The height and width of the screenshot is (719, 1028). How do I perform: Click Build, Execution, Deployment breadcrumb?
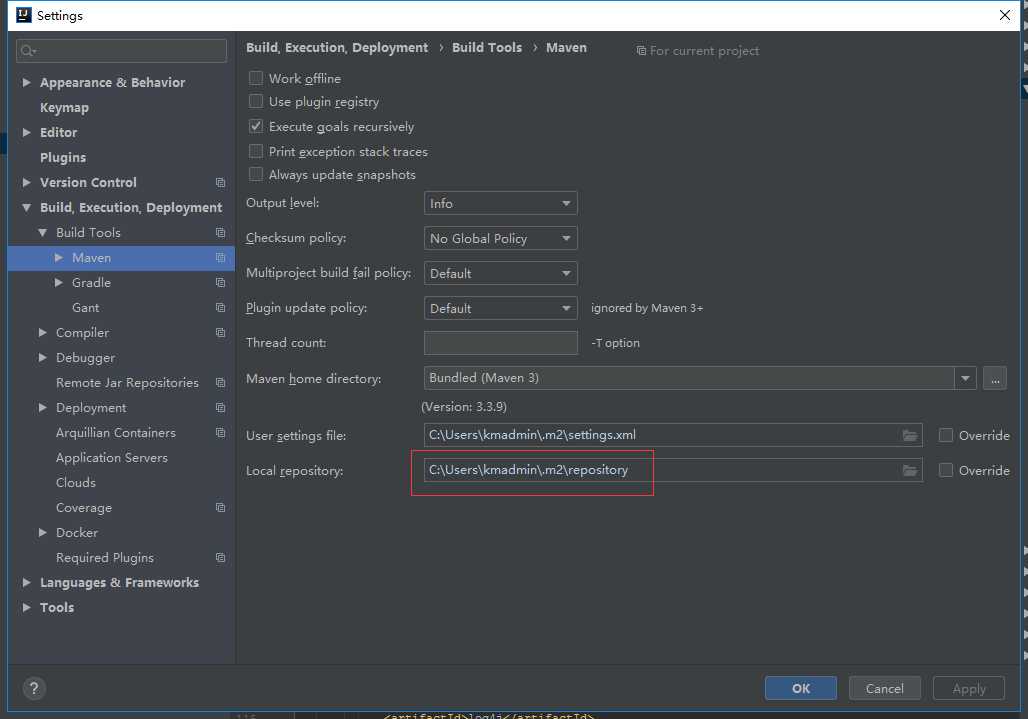point(337,48)
